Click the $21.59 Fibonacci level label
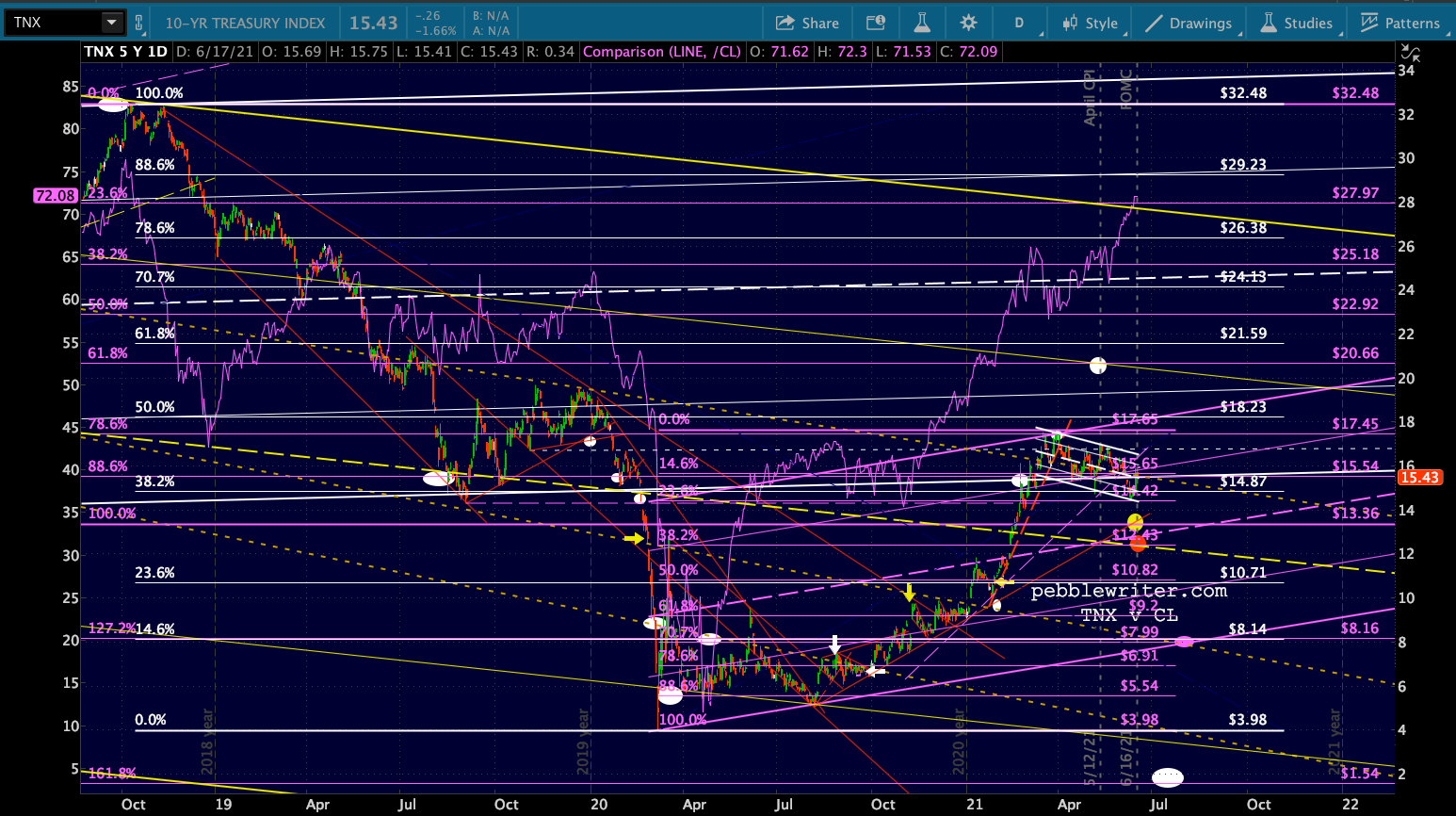 click(1243, 333)
